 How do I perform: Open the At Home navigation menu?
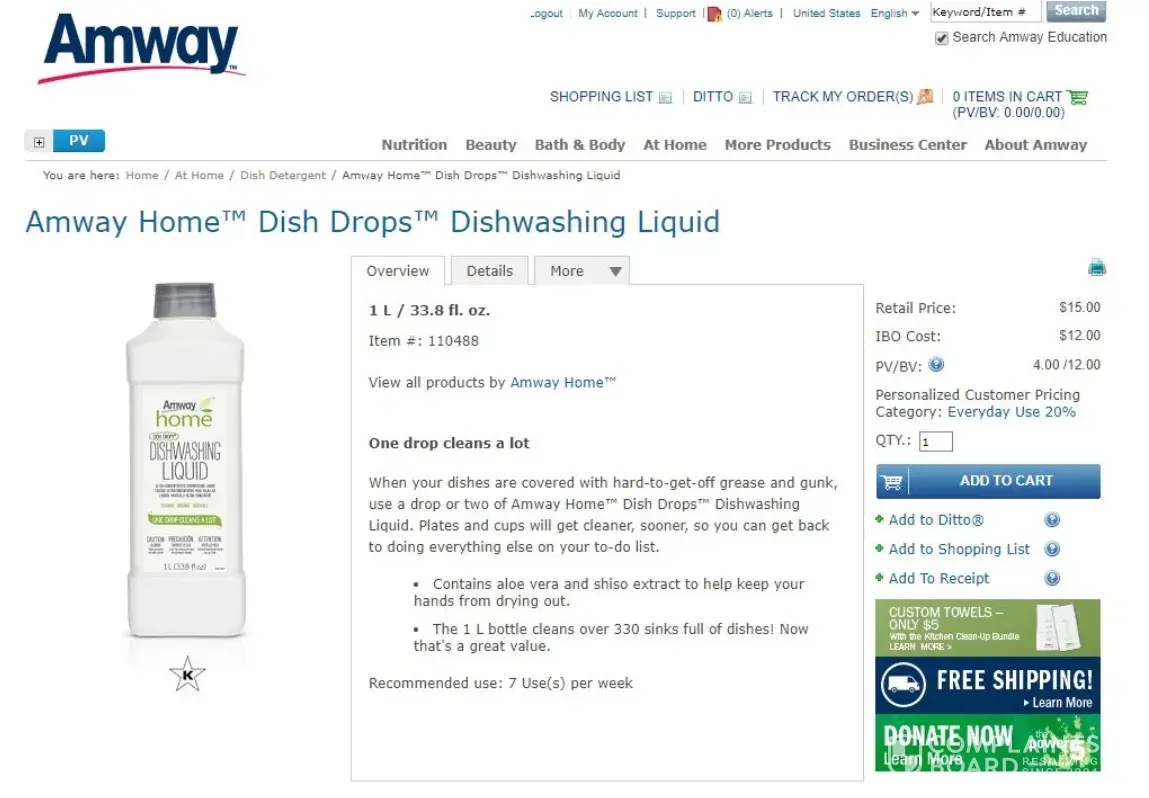point(675,145)
